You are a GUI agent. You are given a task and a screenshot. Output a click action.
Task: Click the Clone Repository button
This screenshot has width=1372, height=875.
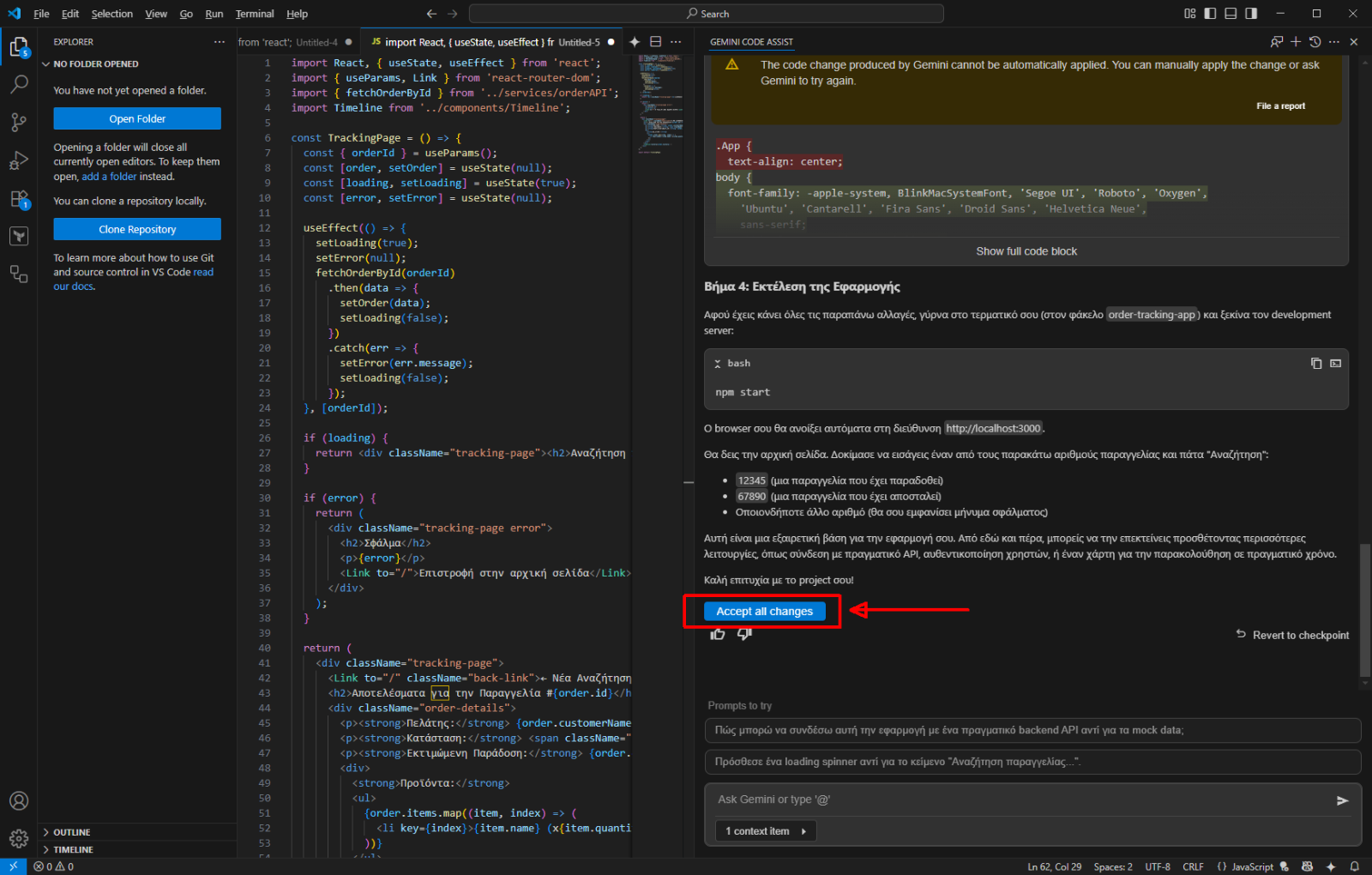coord(137,229)
